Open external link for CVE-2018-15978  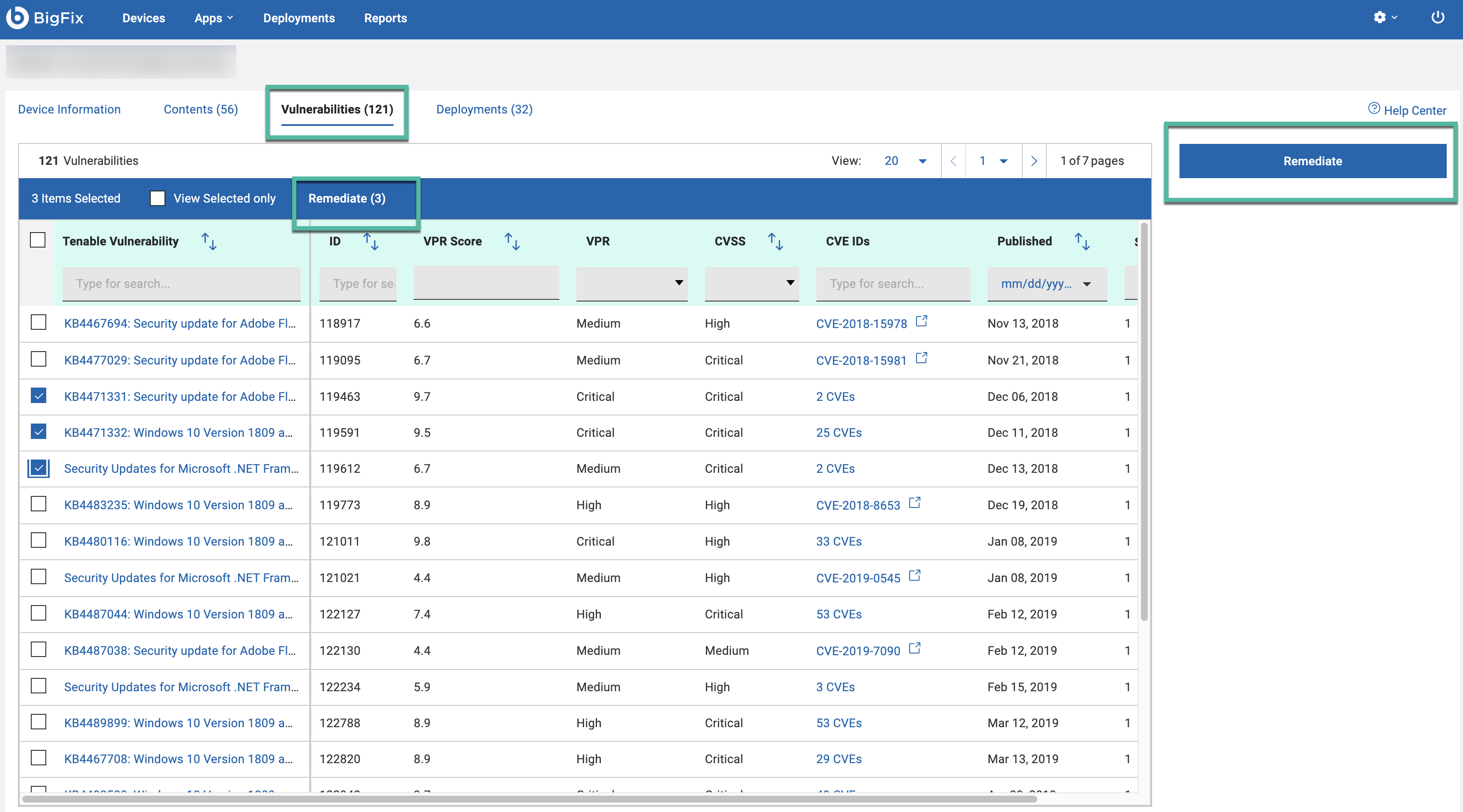tap(921, 321)
